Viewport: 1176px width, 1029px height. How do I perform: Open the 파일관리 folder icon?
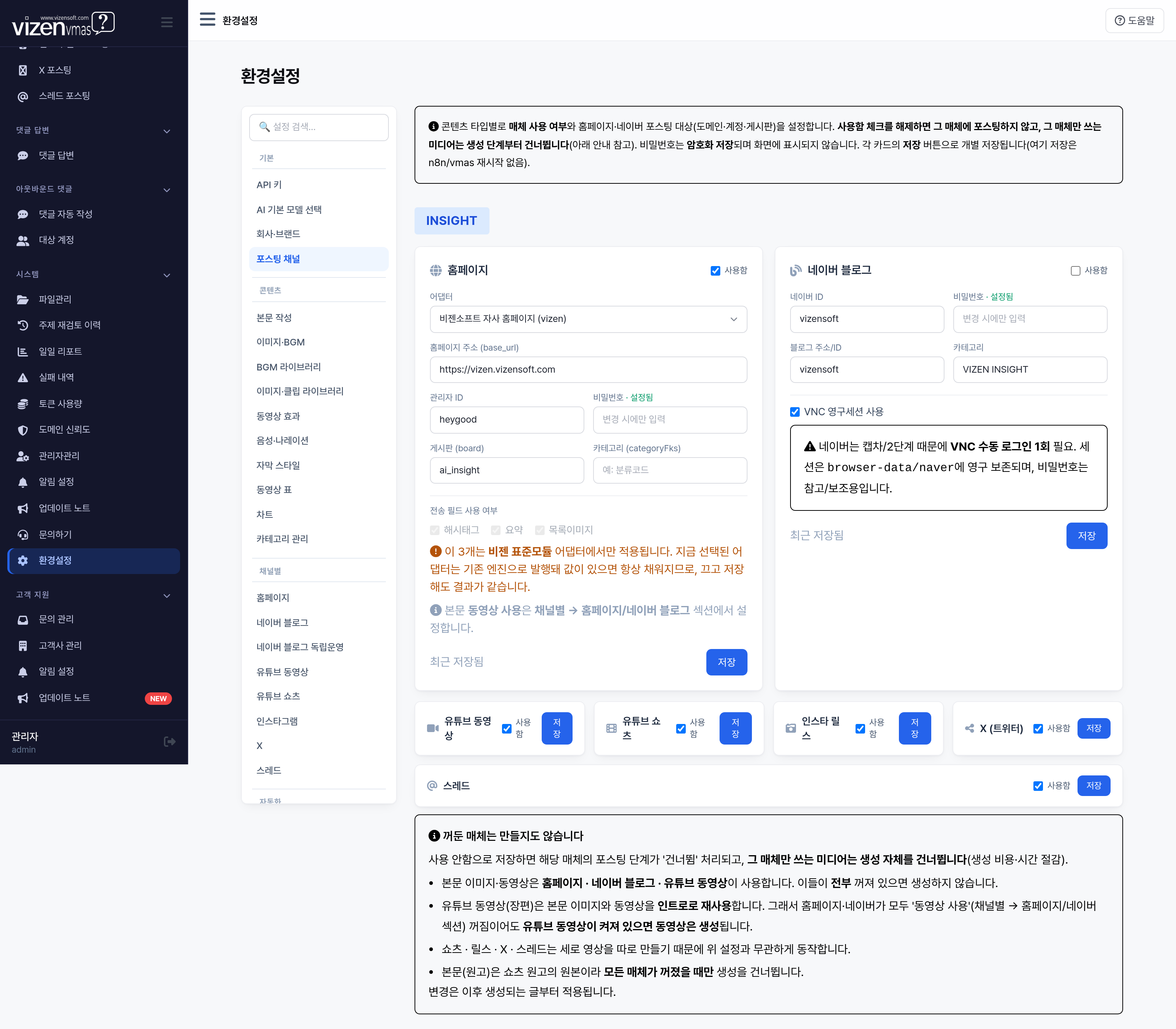23,299
